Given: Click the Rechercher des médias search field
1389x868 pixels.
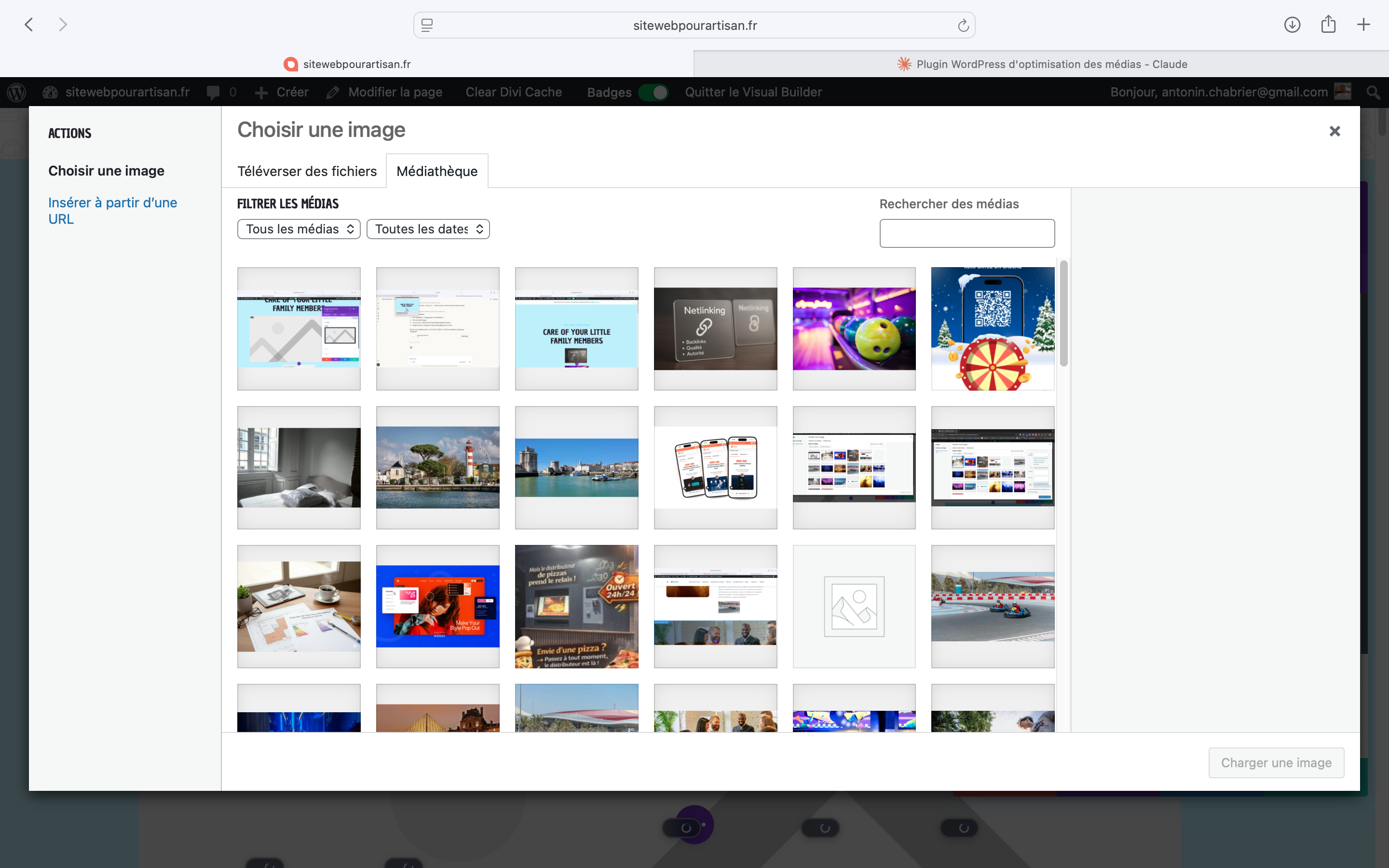Looking at the screenshot, I should click(967, 233).
